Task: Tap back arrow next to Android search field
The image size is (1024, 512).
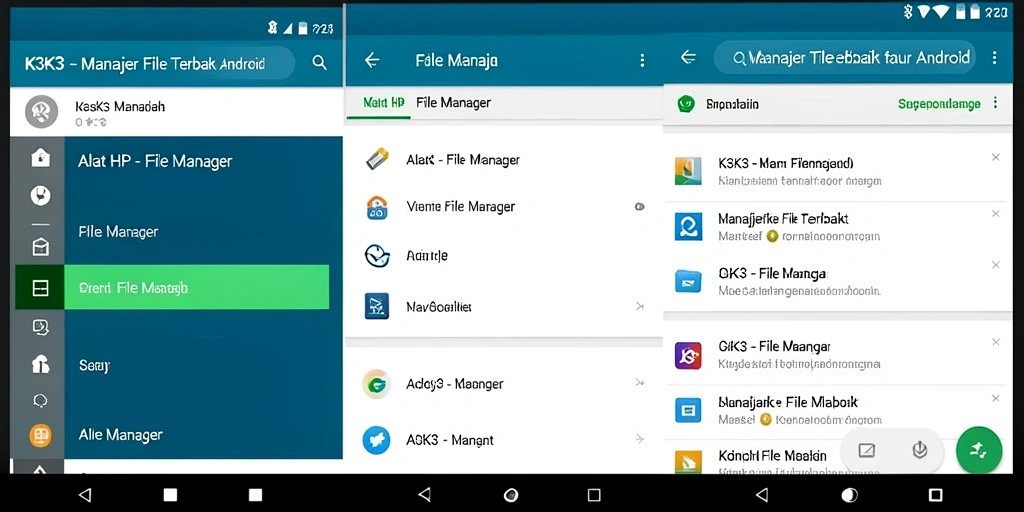Action: 688,57
